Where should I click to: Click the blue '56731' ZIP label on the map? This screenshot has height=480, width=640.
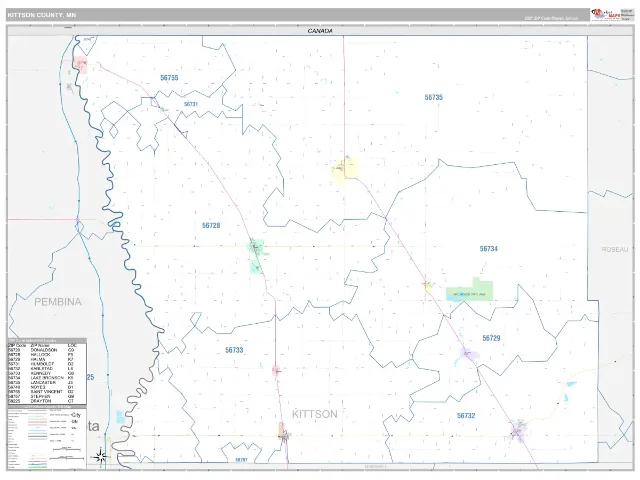pyautogui.click(x=191, y=104)
